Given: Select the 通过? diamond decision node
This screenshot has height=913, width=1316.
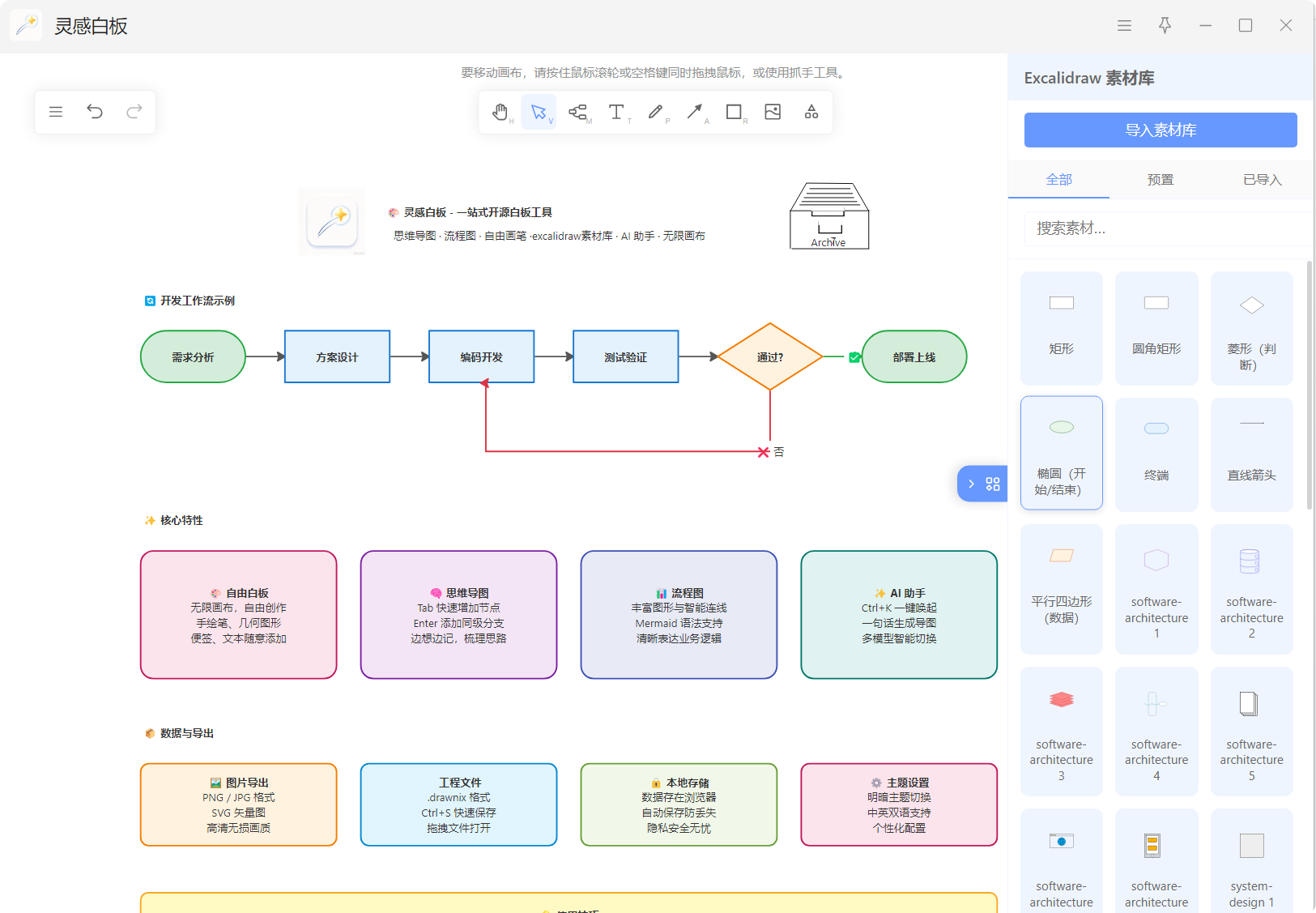Looking at the screenshot, I should [770, 356].
